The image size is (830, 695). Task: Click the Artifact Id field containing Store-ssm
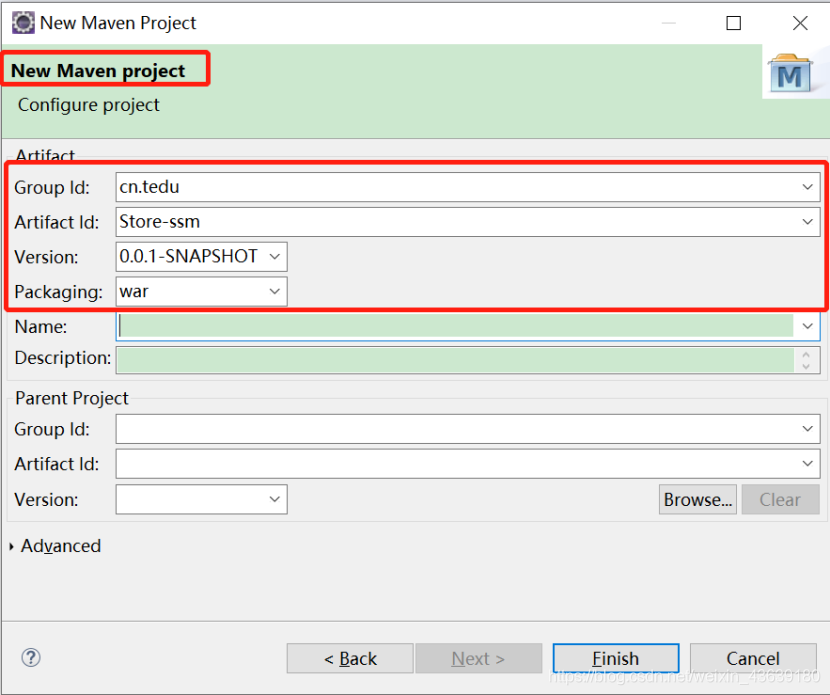point(468,222)
